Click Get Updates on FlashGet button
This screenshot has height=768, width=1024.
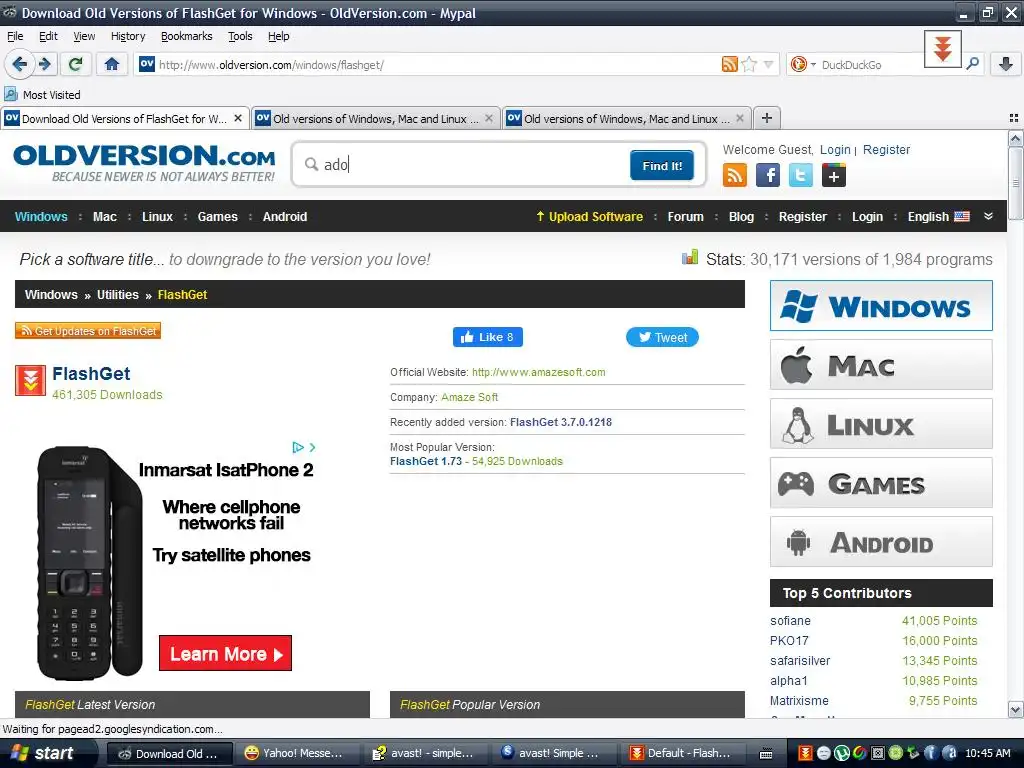pyautogui.click(x=88, y=331)
